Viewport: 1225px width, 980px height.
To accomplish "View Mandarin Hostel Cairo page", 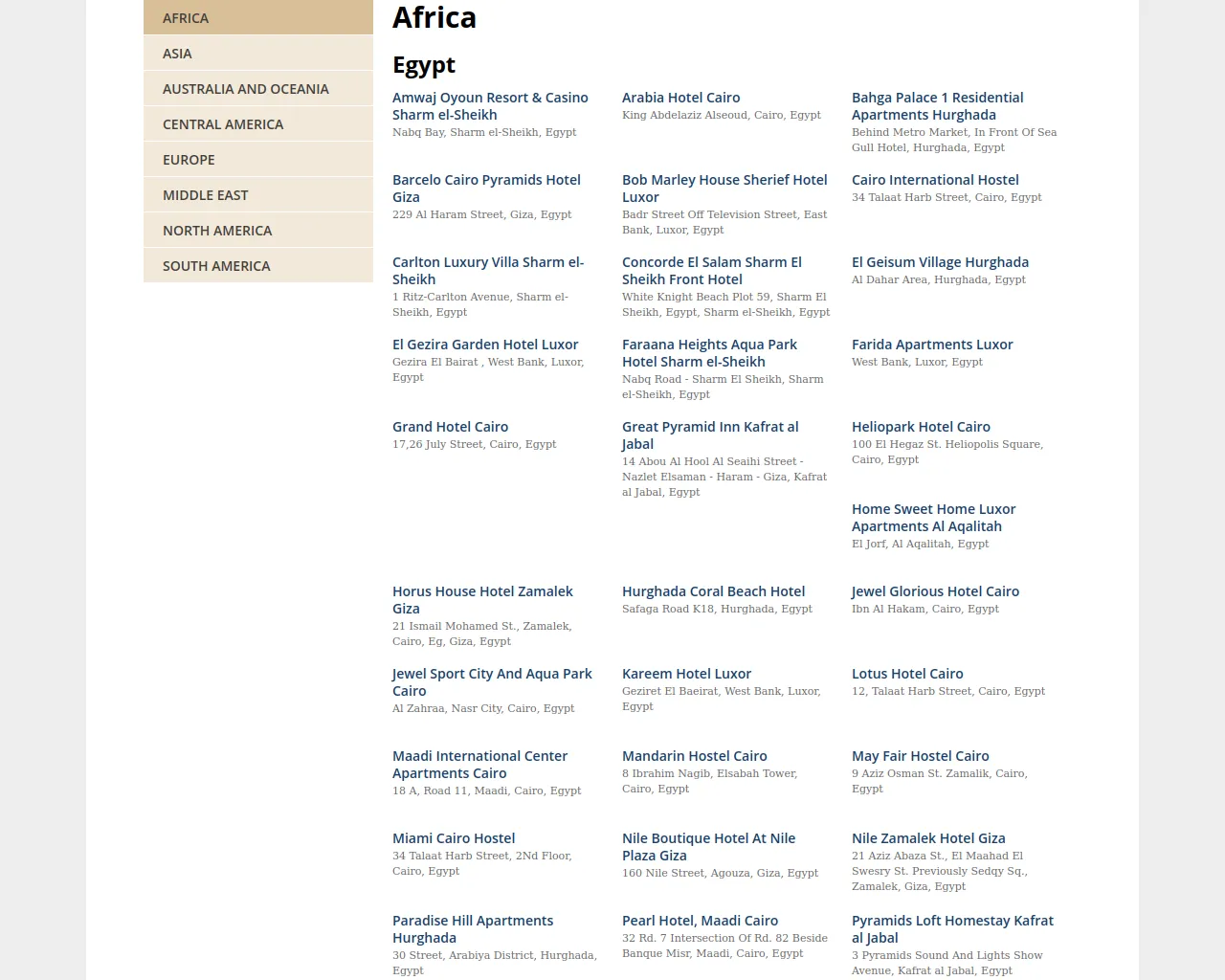I will (694, 756).
